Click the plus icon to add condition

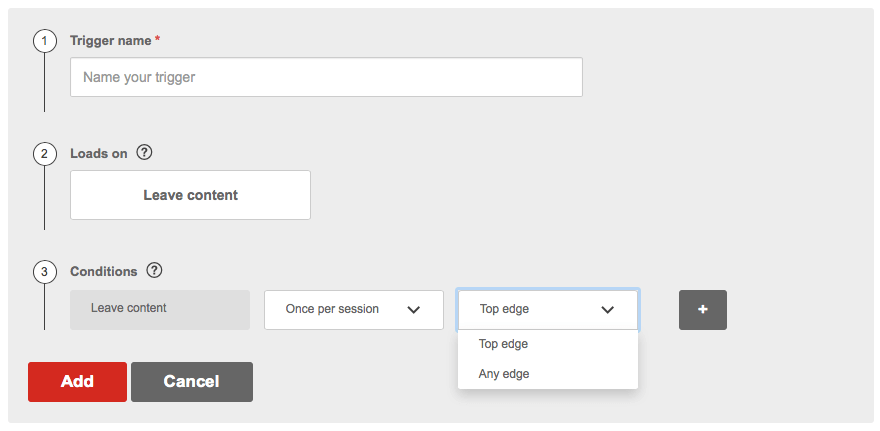point(703,310)
